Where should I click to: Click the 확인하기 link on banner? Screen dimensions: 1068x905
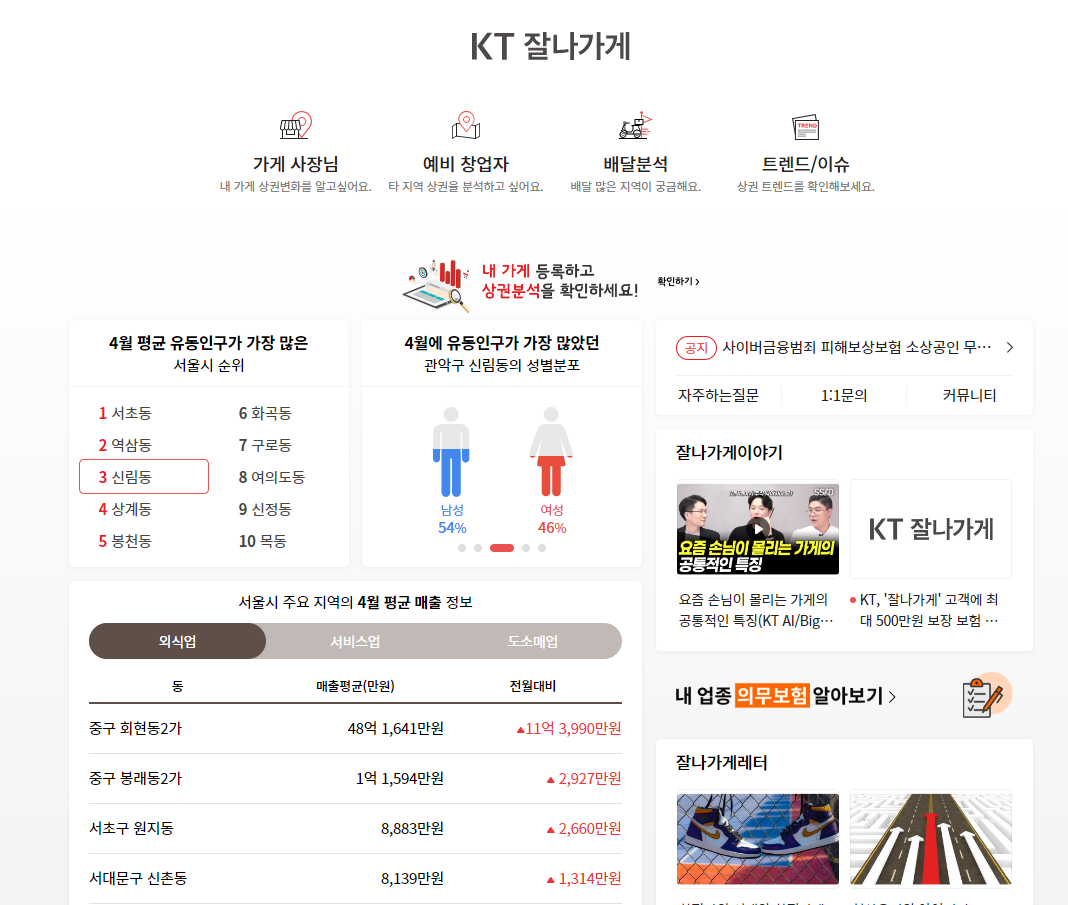[x=678, y=281]
